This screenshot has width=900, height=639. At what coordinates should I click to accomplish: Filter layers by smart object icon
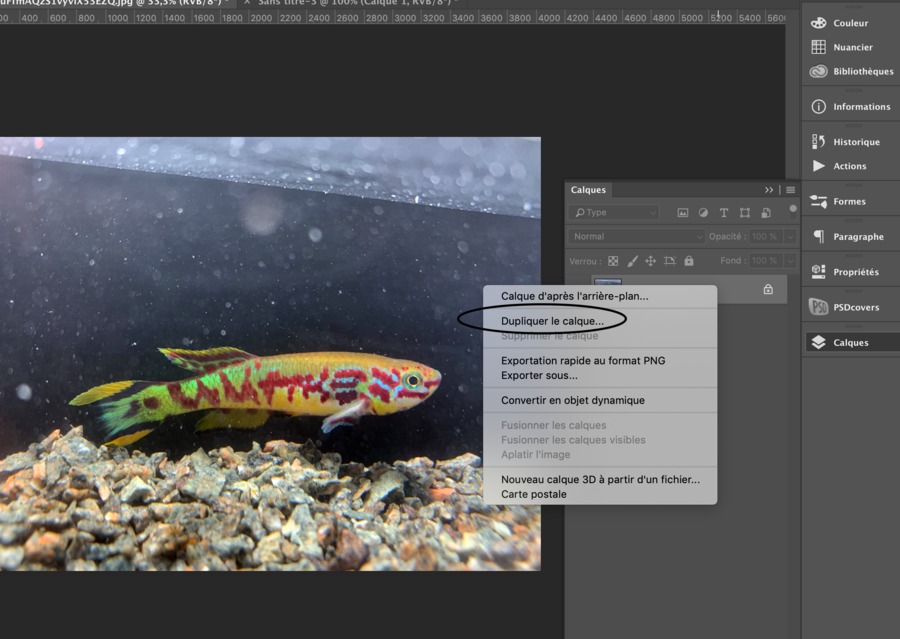(766, 213)
